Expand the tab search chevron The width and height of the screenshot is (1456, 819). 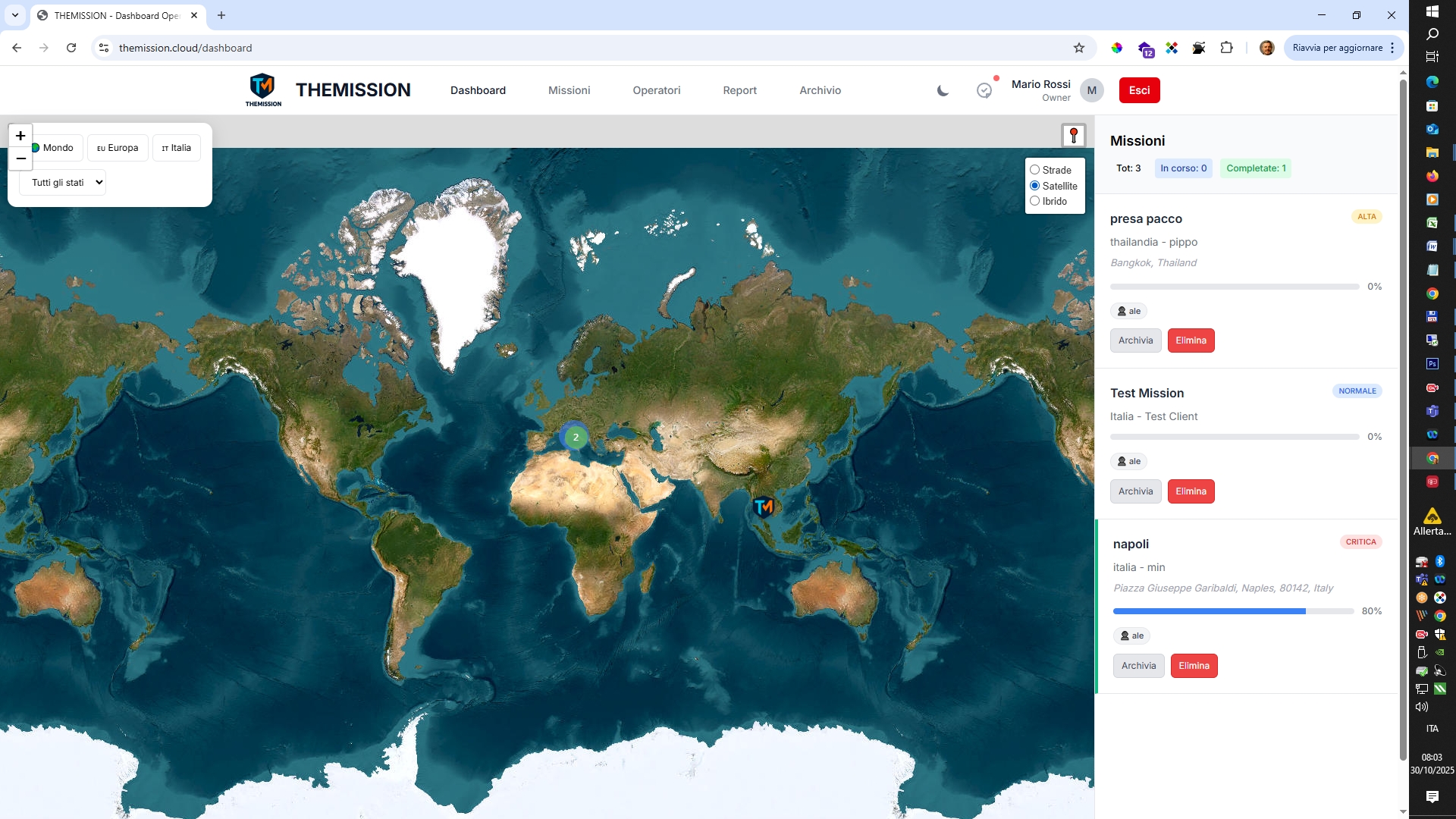tap(14, 15)
